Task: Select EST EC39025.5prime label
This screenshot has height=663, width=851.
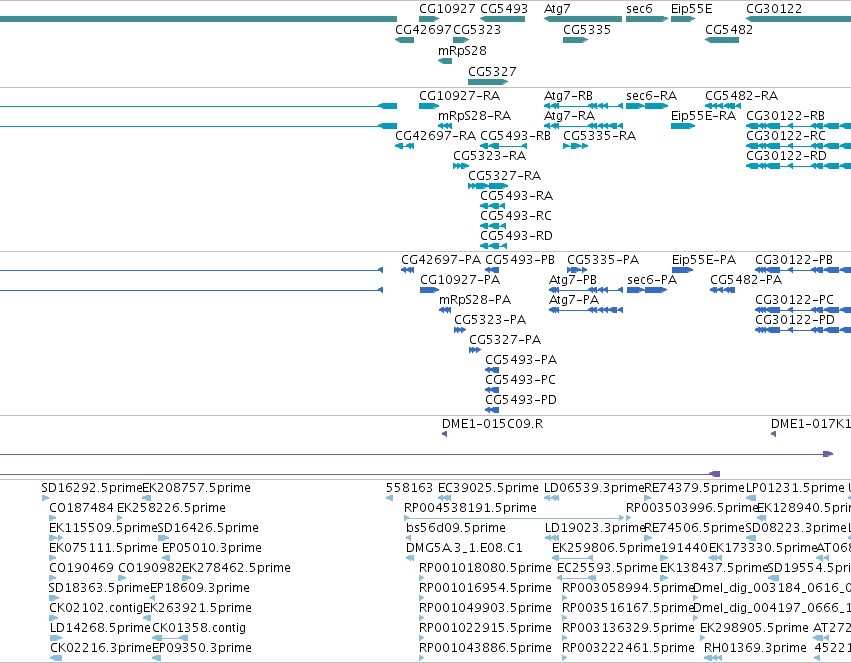Action: [x=488, y=488]
